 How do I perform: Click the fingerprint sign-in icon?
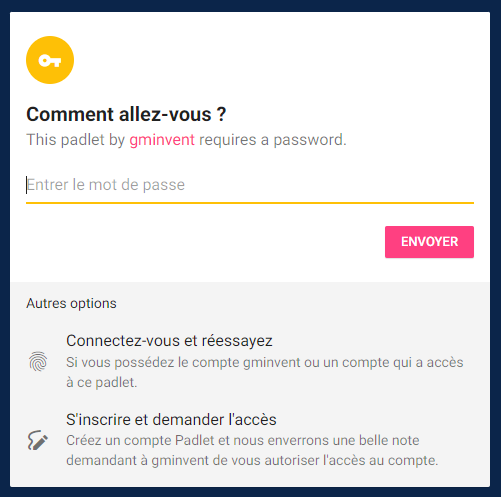point(38,362)
